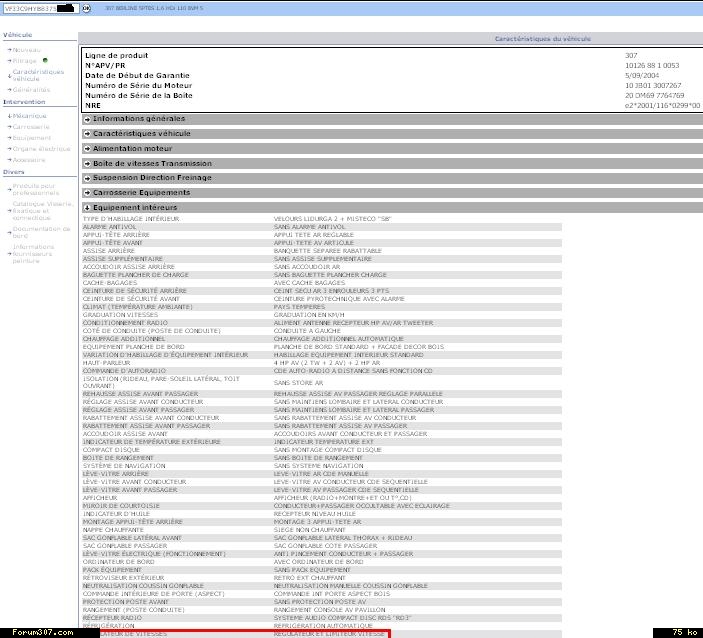Click the 'APPUI-TÊTE ARRIÈRE' row label
The height and width of the screenshot is (638, 703).
click(x=116, y=235)
